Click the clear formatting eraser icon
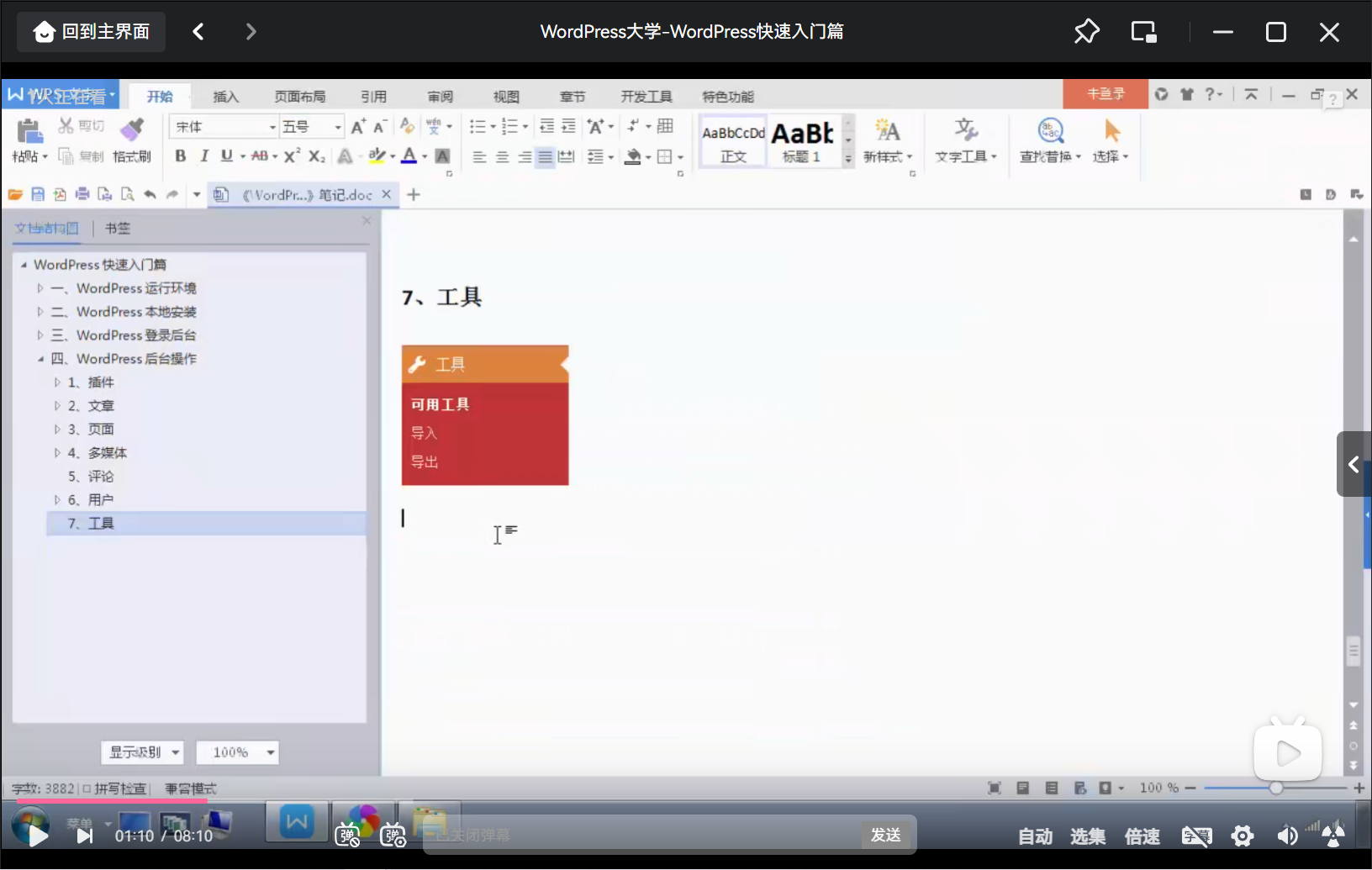Viewport: 1372px width, 870px height. point(407,126)
